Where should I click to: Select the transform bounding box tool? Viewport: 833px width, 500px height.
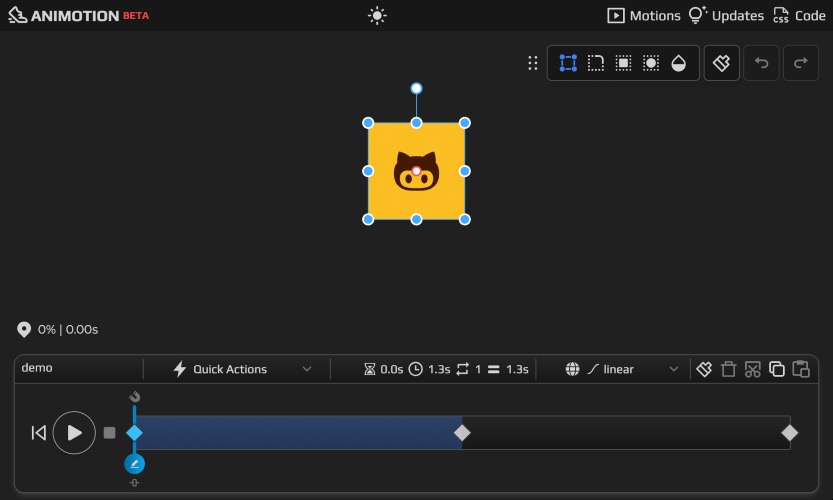point(568,63)
